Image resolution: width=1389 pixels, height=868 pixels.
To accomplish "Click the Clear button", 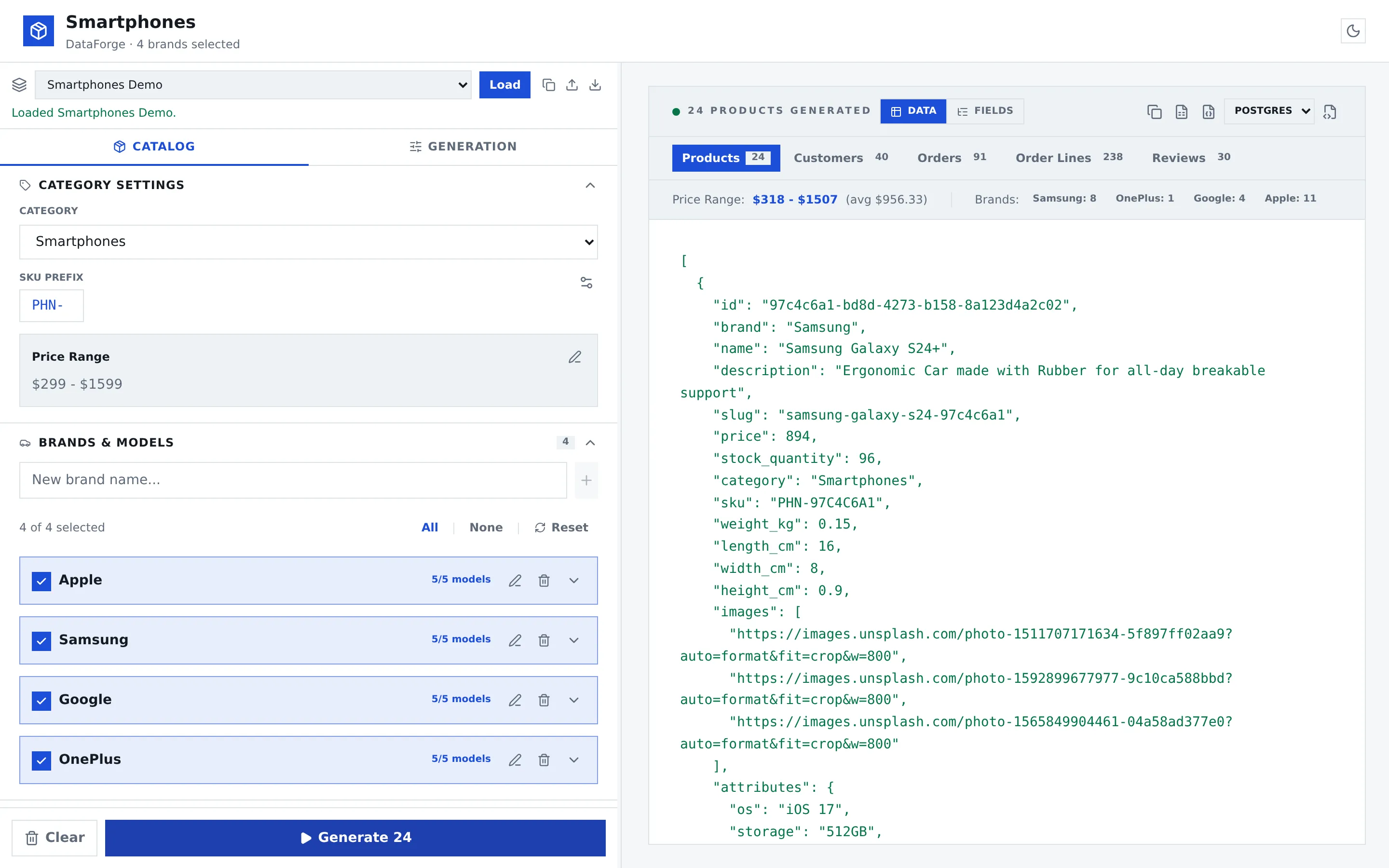I will (54, 838).
